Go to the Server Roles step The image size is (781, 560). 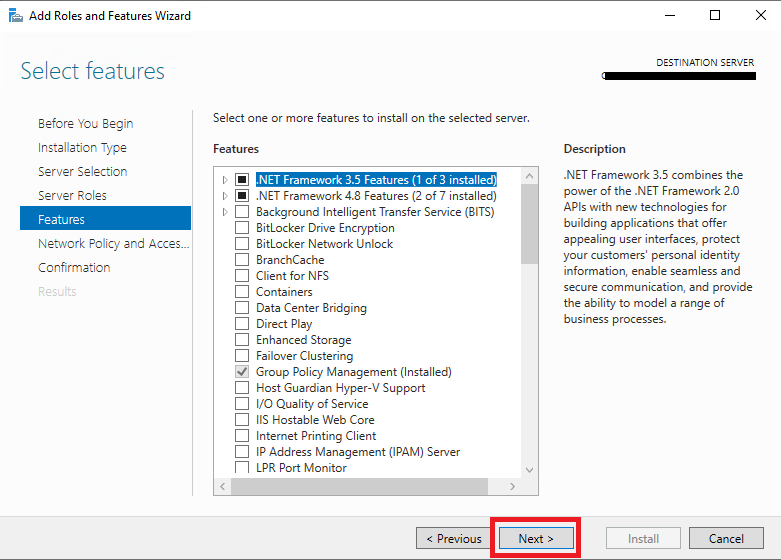pyautogui.click(x=72, y=195)
